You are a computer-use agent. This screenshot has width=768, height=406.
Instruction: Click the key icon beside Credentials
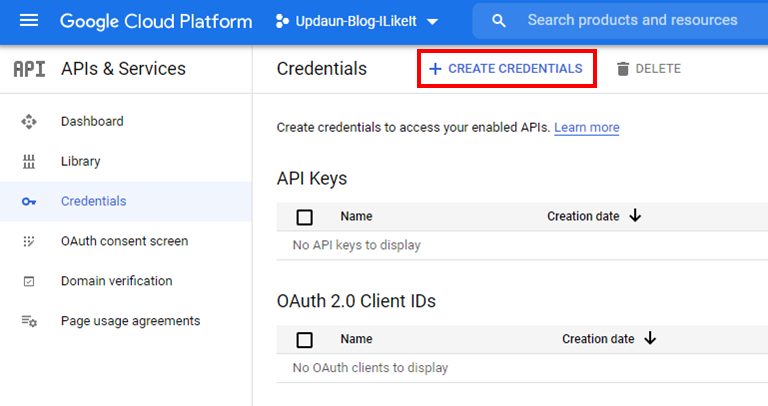[29, 201]
